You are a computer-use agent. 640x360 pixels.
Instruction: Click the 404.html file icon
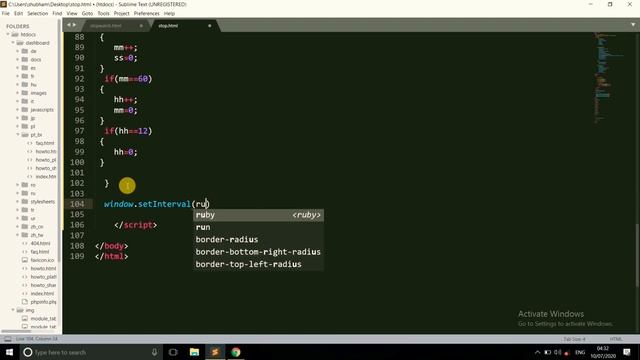tap(24, 243)
